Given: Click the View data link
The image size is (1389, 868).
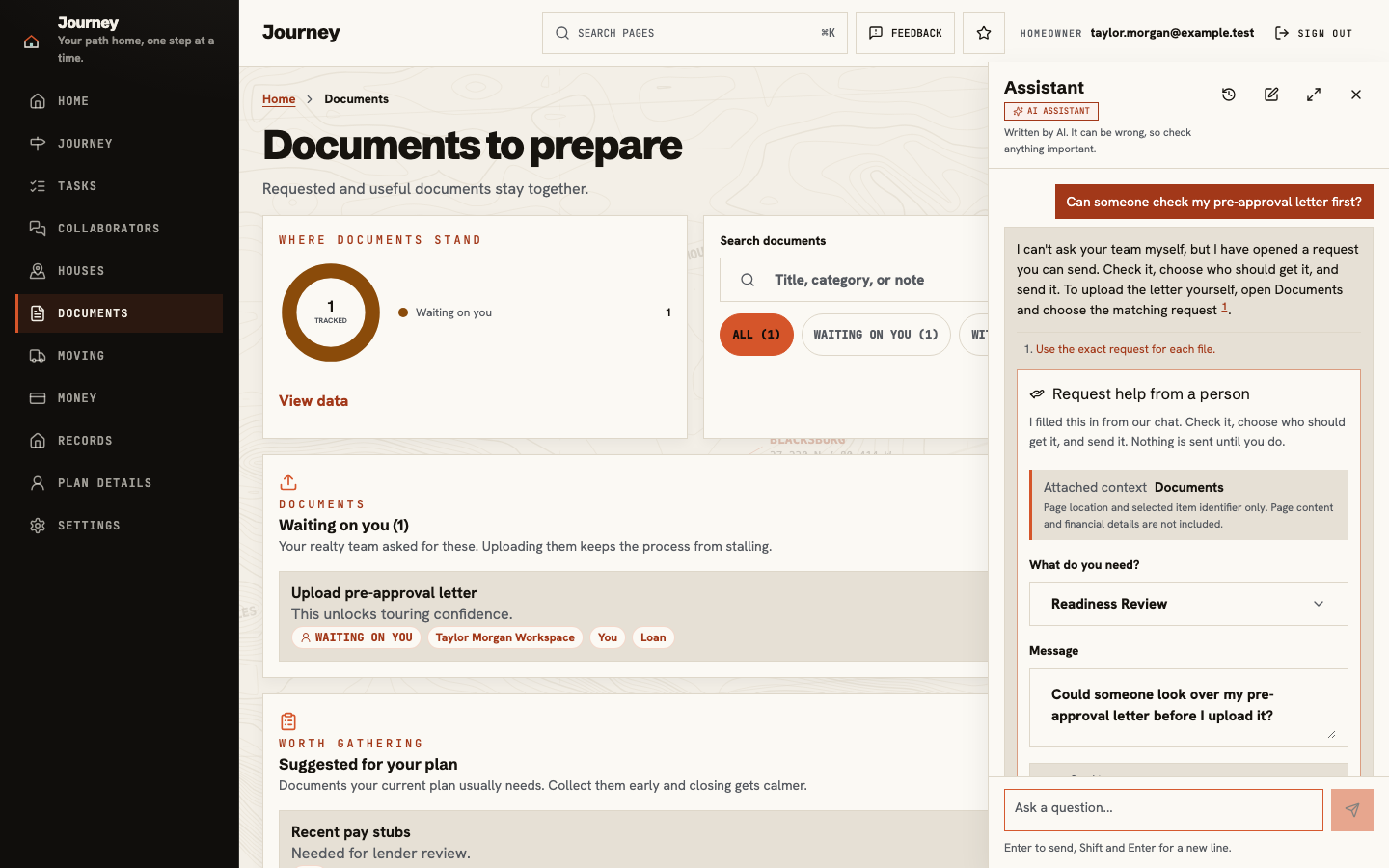Looking at the screenshot, I should (x=313, y=401).
